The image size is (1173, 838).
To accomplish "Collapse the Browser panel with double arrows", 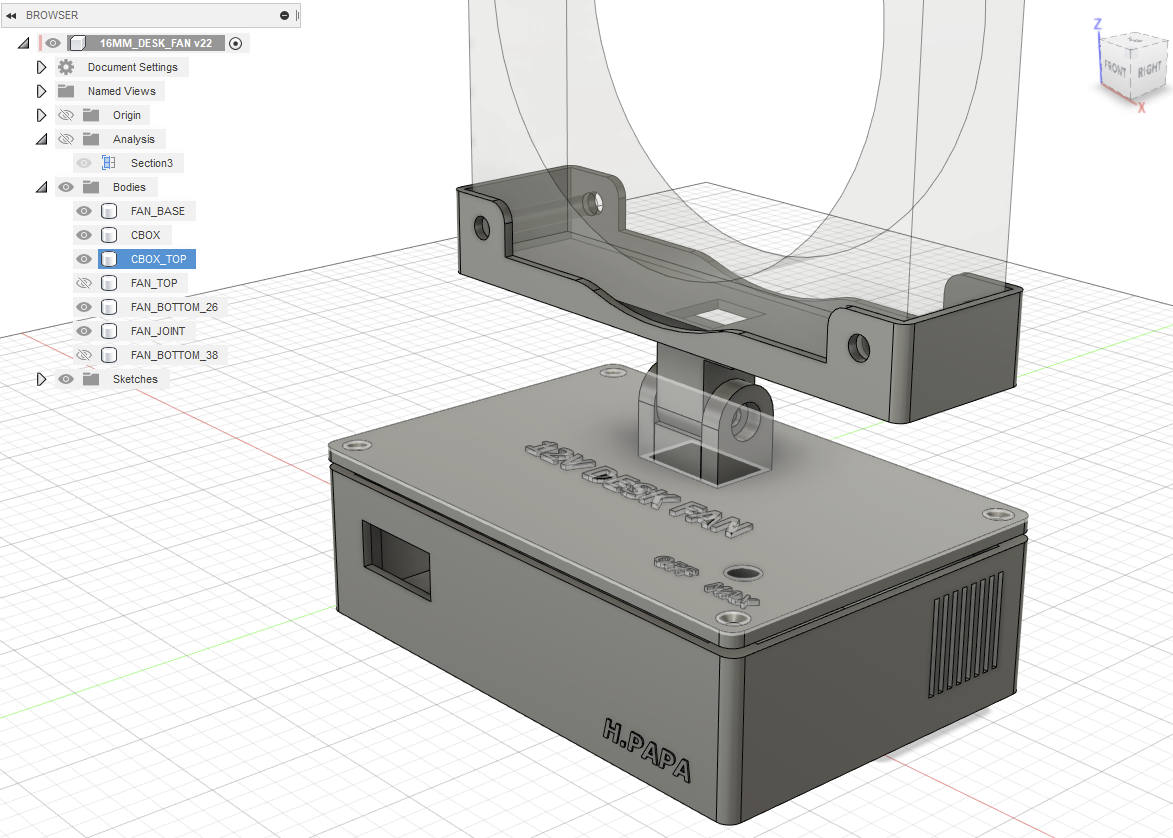I will [11, 15].
